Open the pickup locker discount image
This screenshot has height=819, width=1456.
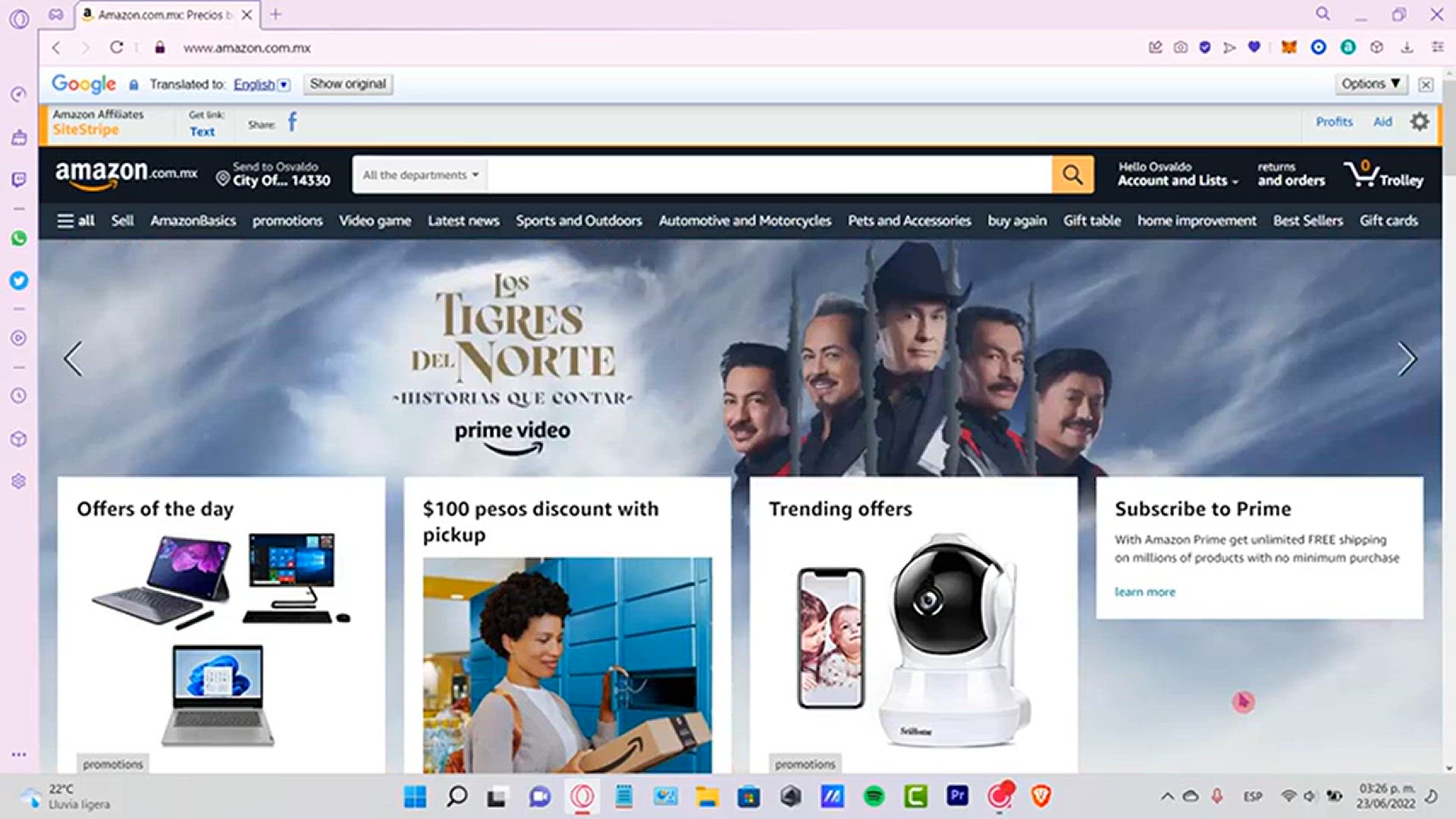click(x=567, y=665)
